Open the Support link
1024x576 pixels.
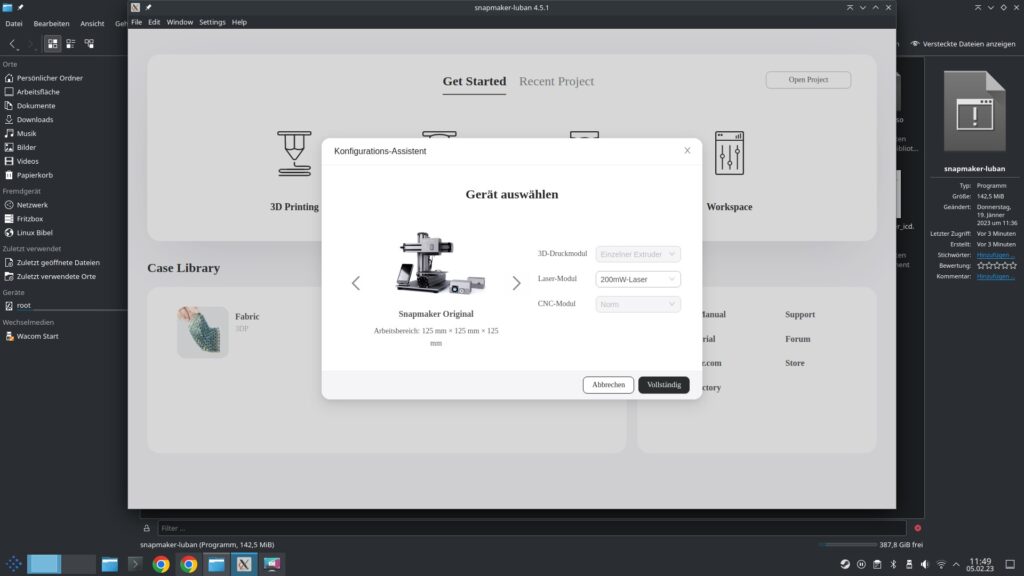pyautogui.click(x=800, y=315)
